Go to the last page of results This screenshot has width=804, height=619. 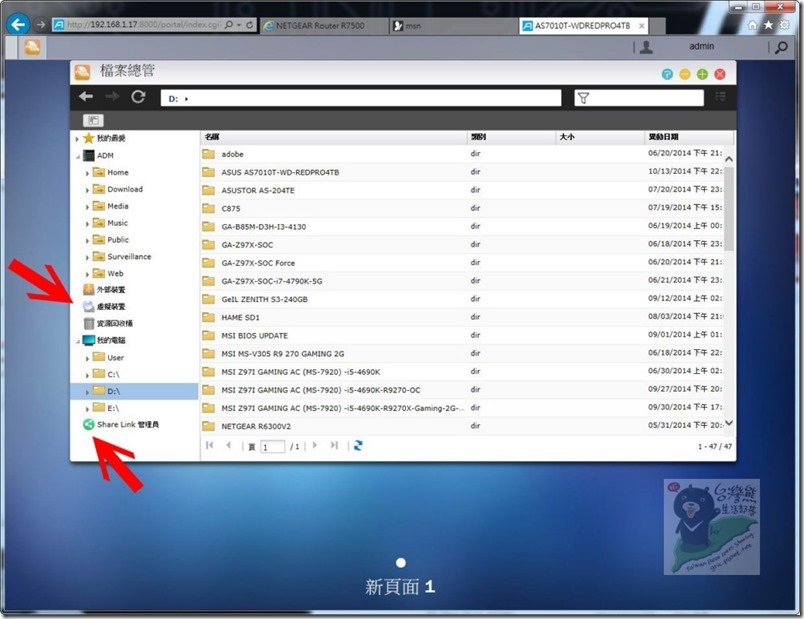(334, 445)
